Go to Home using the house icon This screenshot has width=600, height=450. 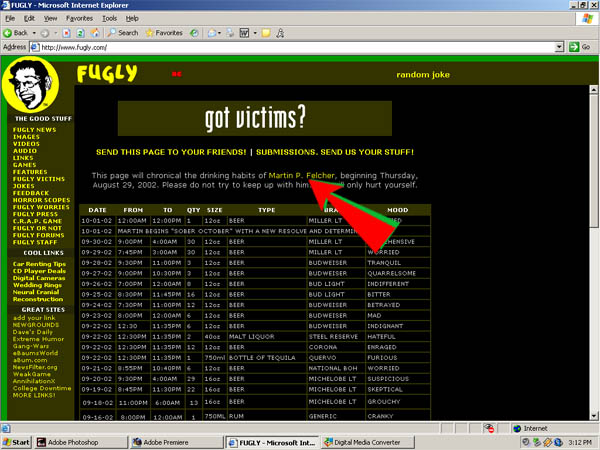(x=95, y=33)
